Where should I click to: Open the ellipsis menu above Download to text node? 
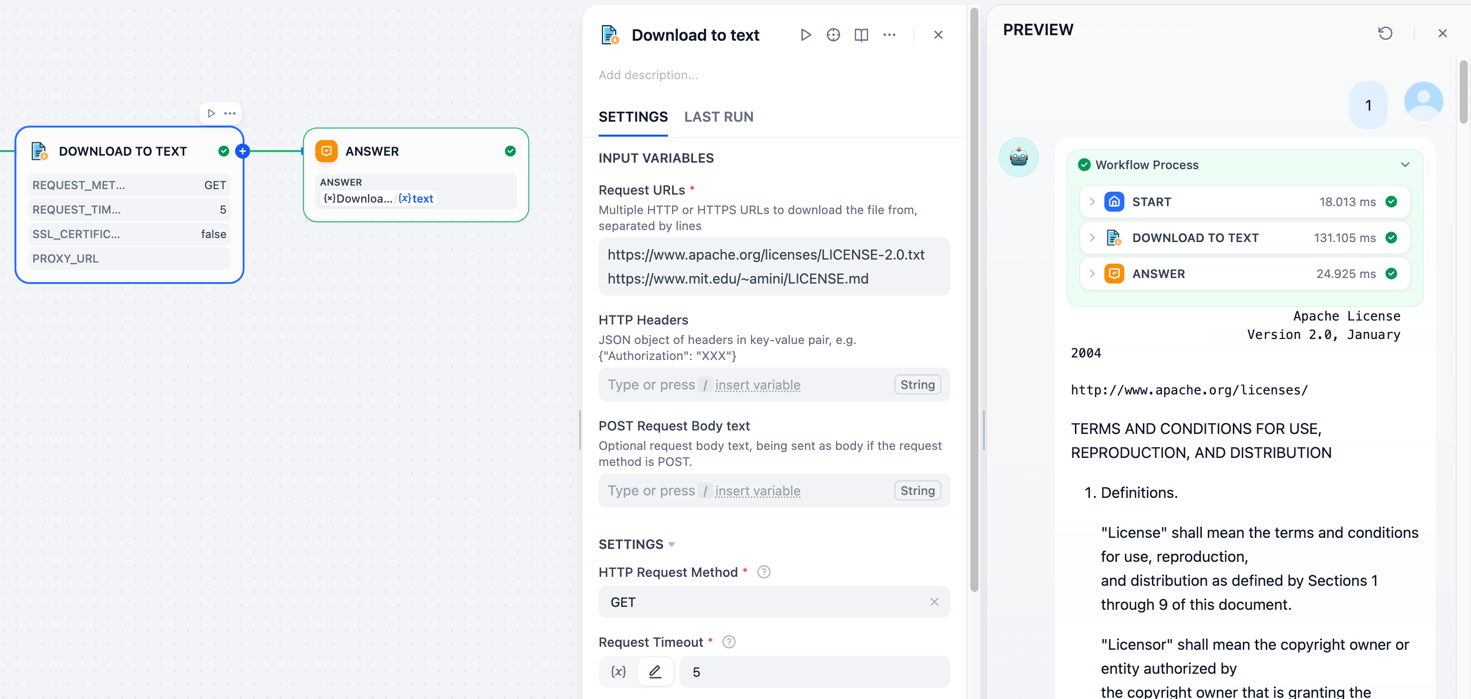[x=230, y=113]
